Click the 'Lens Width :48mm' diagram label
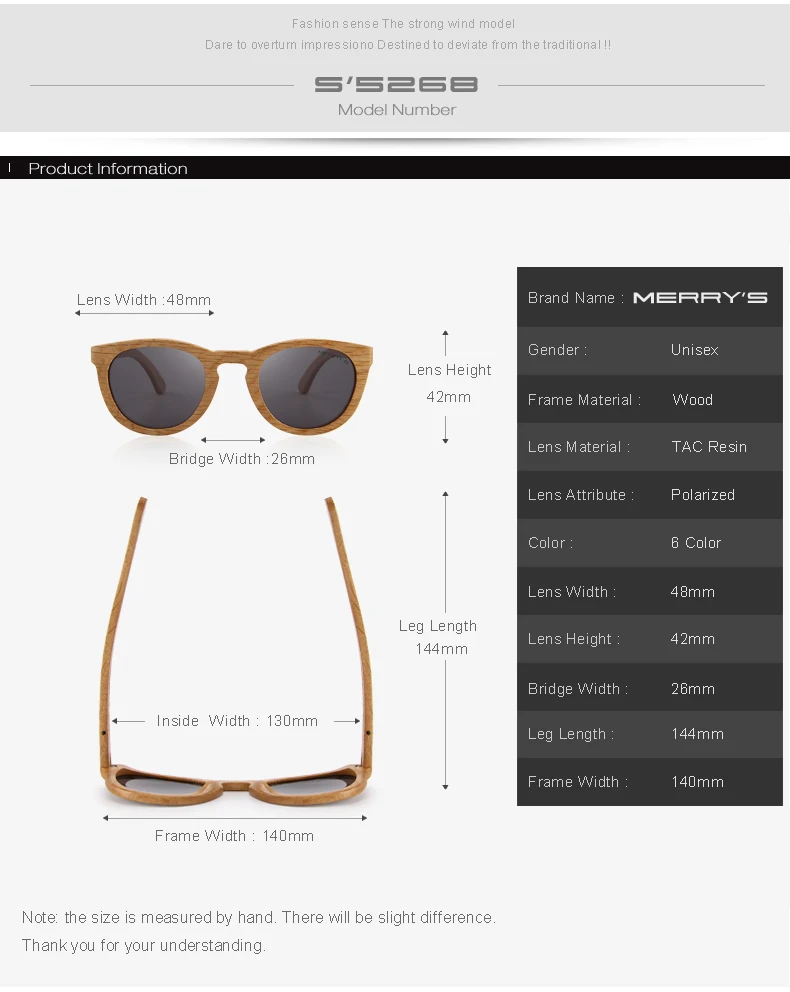This screenshot has height=992, width=790. point(144,300)
